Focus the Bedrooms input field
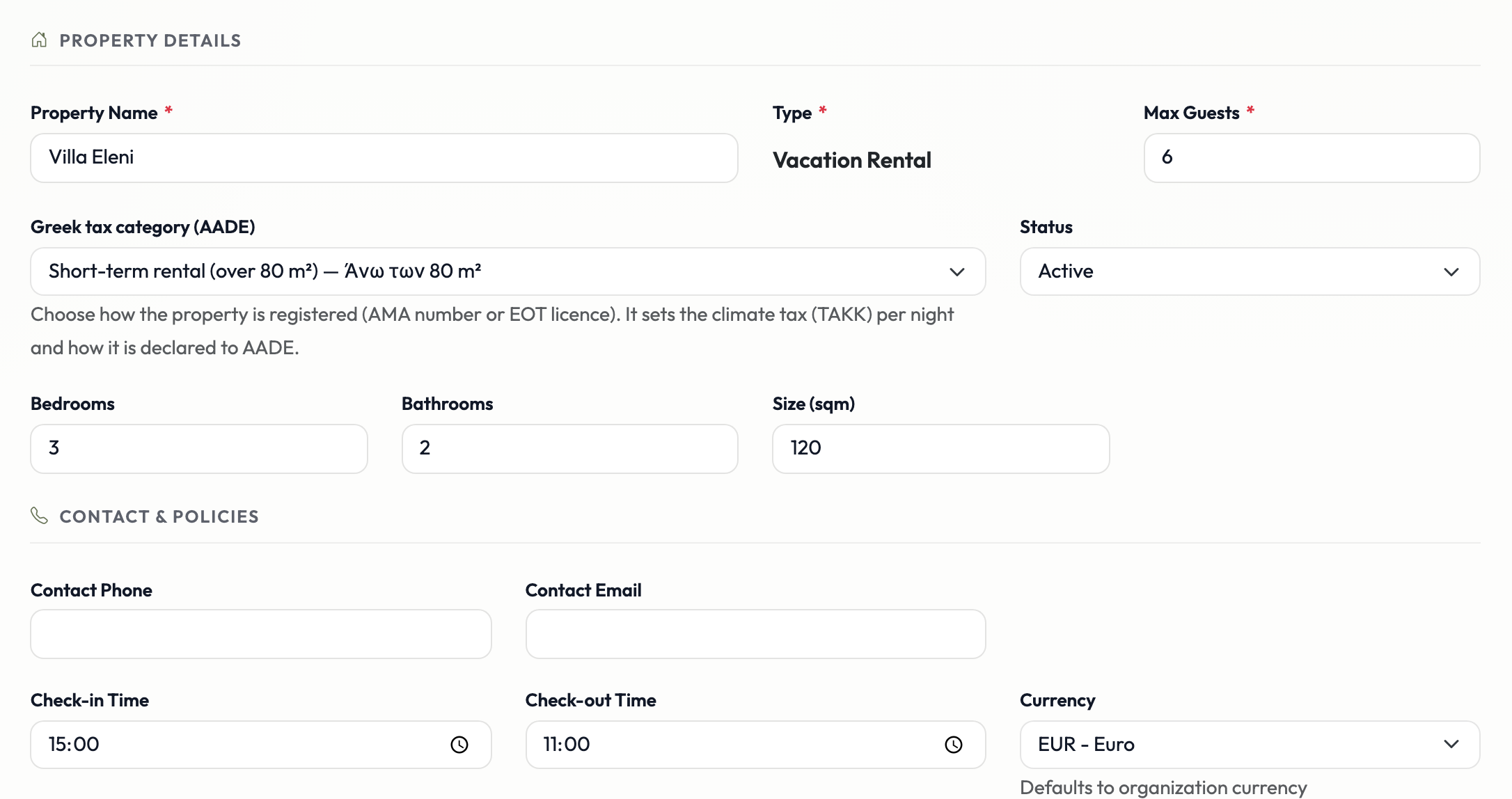 (x=199, y=449)
